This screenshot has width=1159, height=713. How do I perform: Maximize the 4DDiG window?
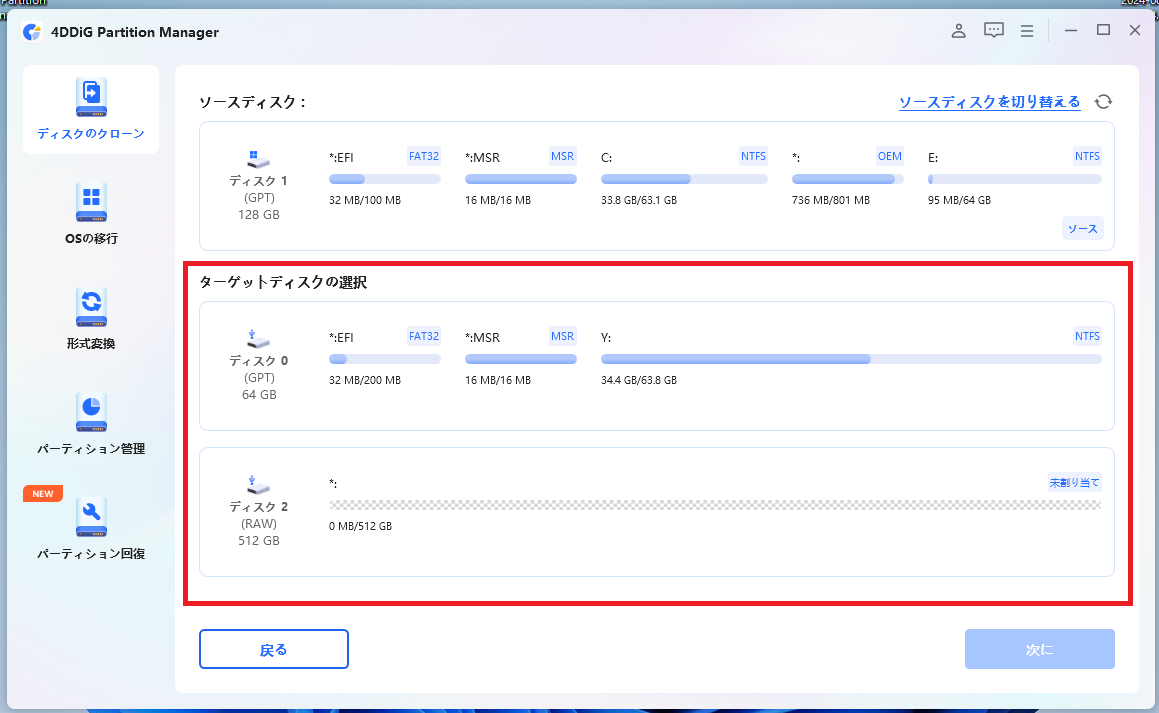pos(1104,30)
